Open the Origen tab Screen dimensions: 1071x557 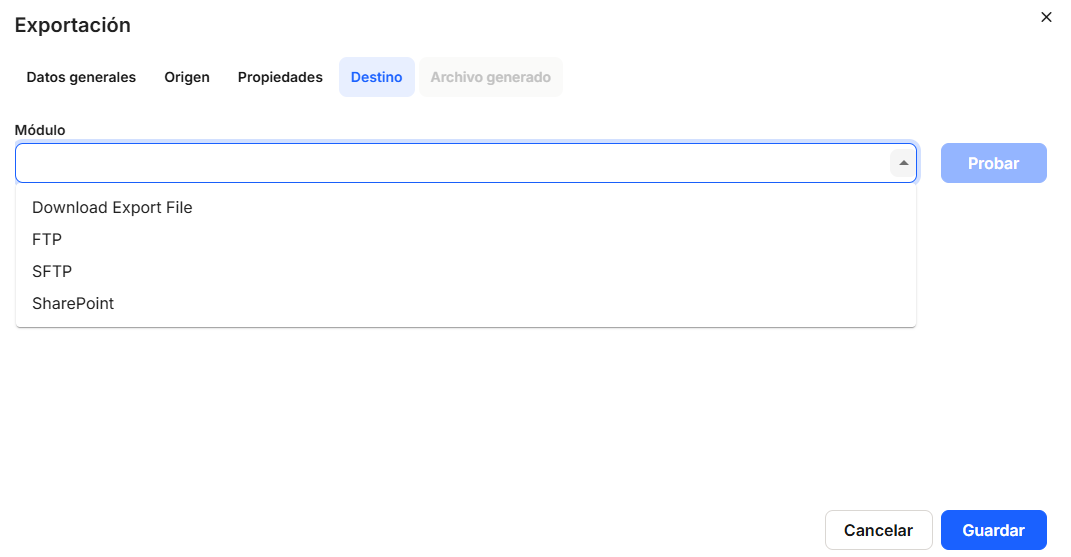point(187,77)
